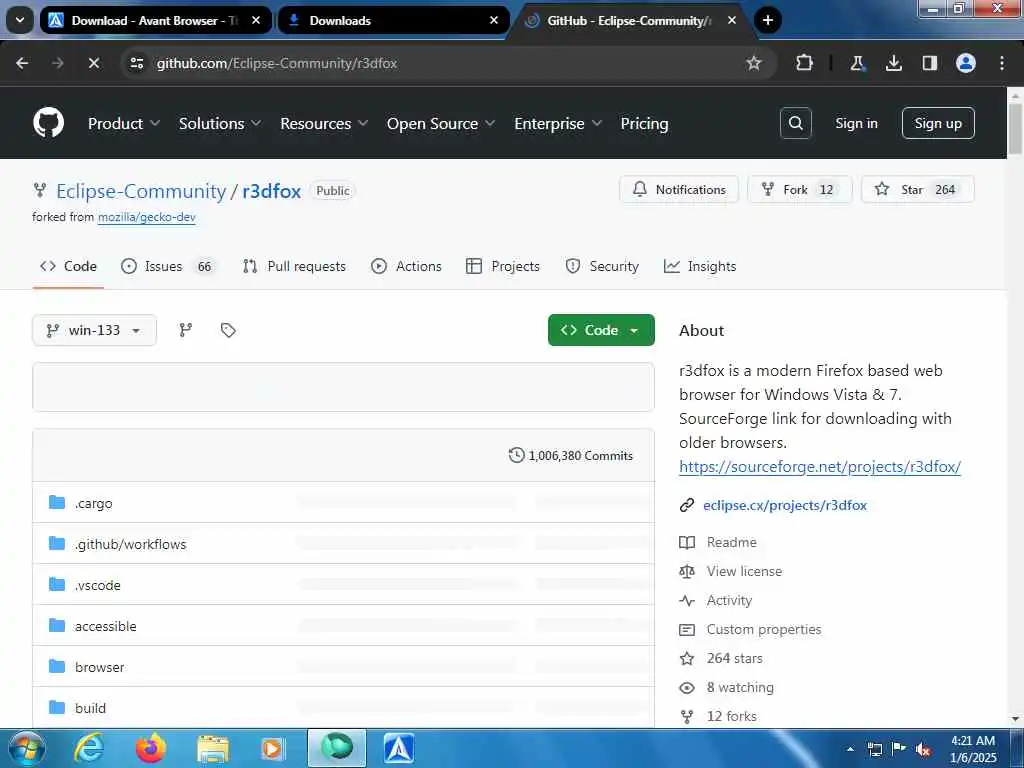Show hidden system tray icons arrow

pos(850,749)
